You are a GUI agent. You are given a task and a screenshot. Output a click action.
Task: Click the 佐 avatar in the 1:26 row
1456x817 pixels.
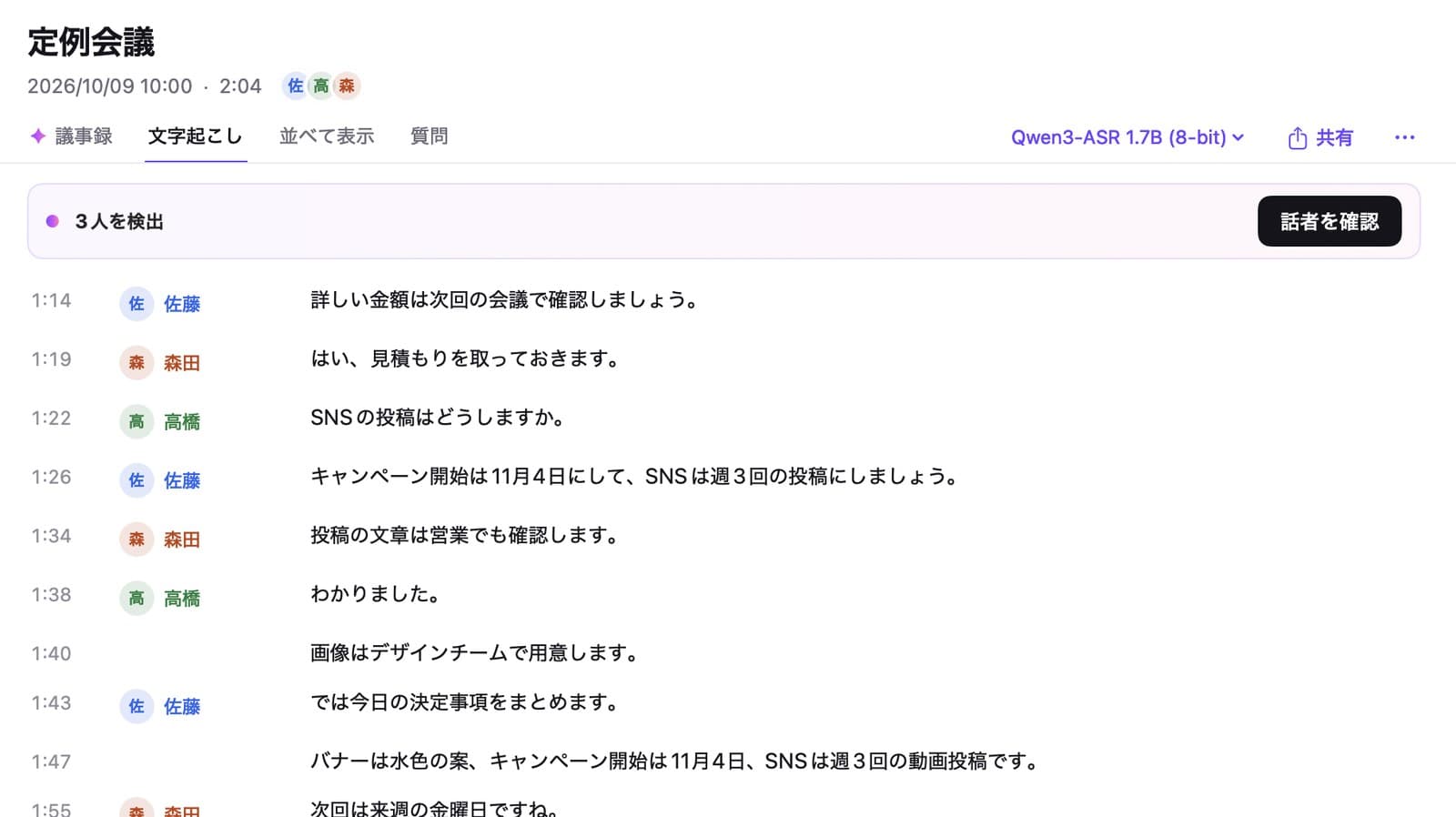(x=136, y=480)
